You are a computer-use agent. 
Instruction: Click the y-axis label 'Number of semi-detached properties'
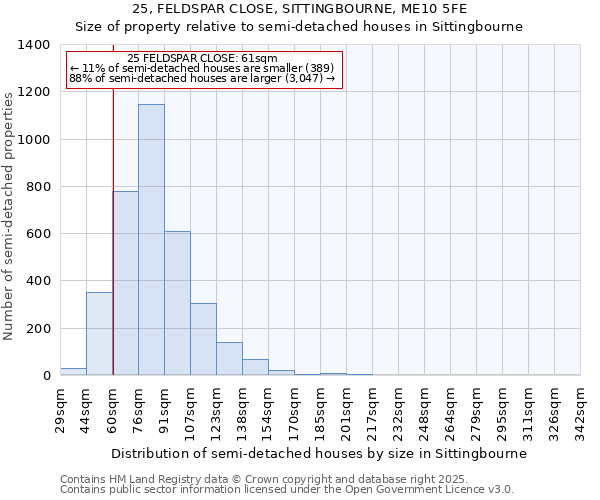[x=8, y=216]
